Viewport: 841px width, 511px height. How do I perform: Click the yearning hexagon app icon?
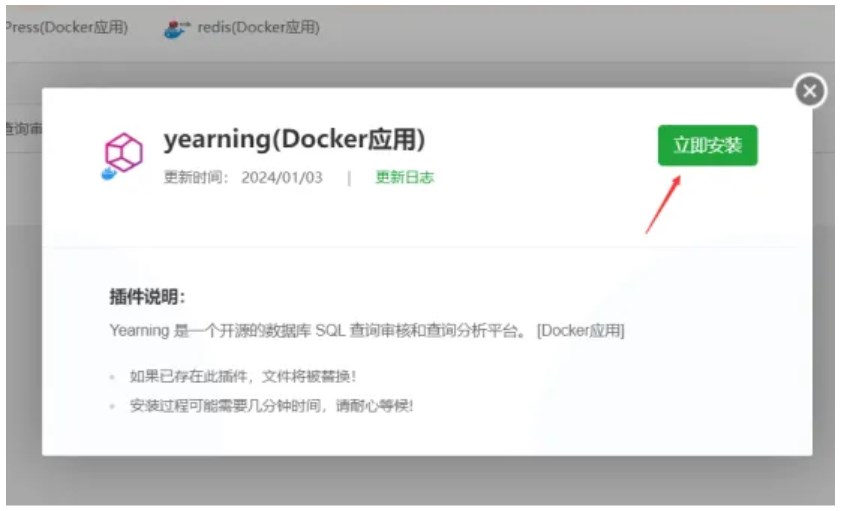[123, 155]
